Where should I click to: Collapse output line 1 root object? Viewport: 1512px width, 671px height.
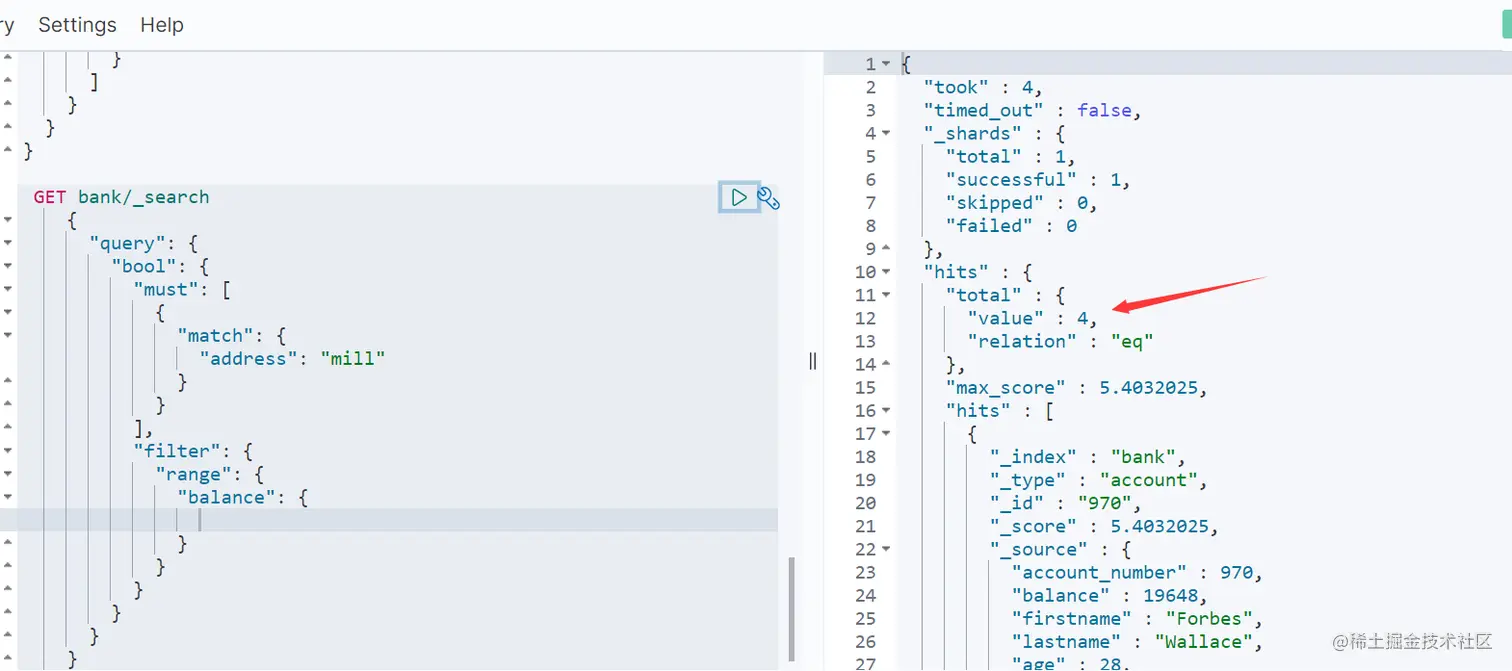tap(886, 64)
